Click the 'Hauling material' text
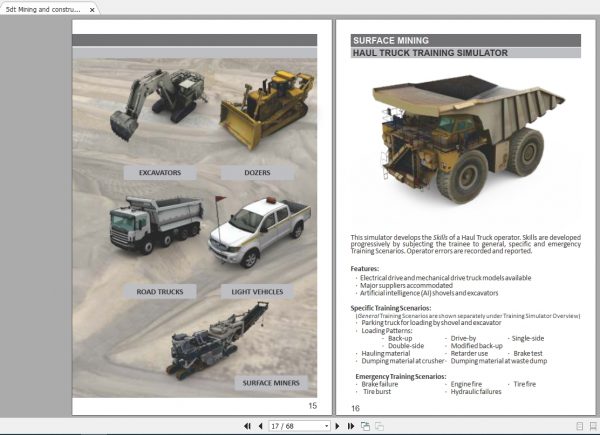Screen dimensions: 600x435 [x=386, y=354]
